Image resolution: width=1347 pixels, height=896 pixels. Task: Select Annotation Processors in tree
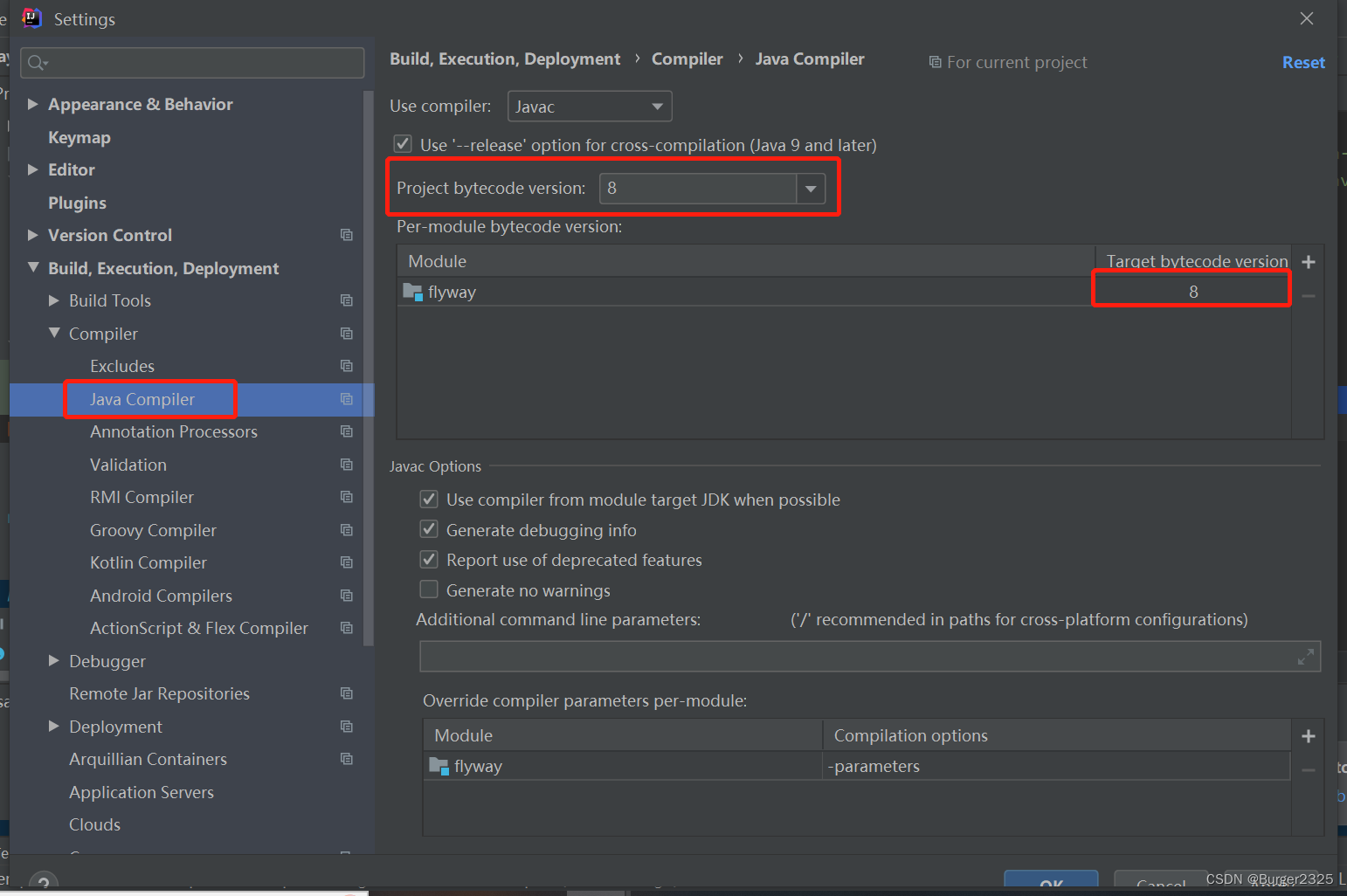174,431
